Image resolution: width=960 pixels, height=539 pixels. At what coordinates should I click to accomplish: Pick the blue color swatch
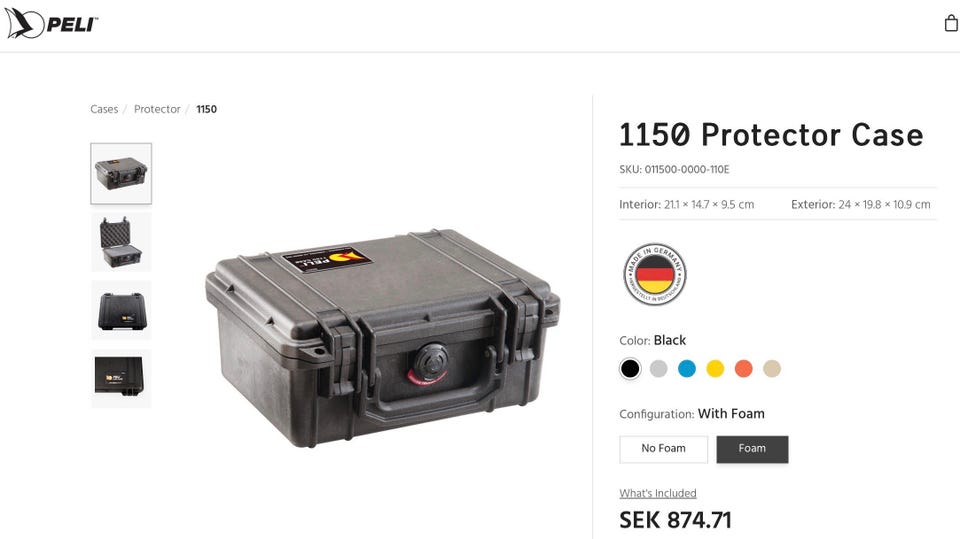click(x=687, y=369)
